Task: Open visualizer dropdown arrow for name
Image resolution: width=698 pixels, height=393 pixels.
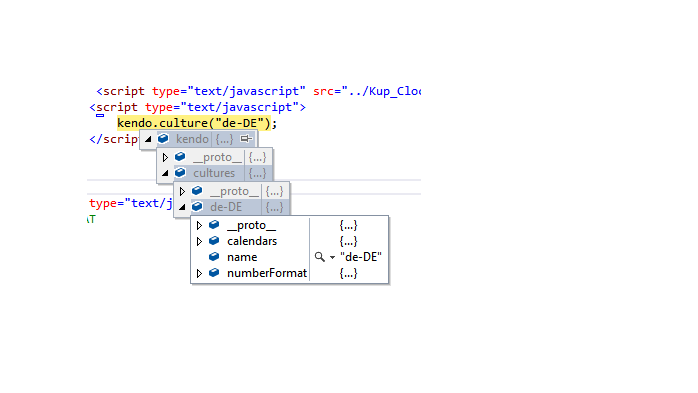Action: coord(332,257)
